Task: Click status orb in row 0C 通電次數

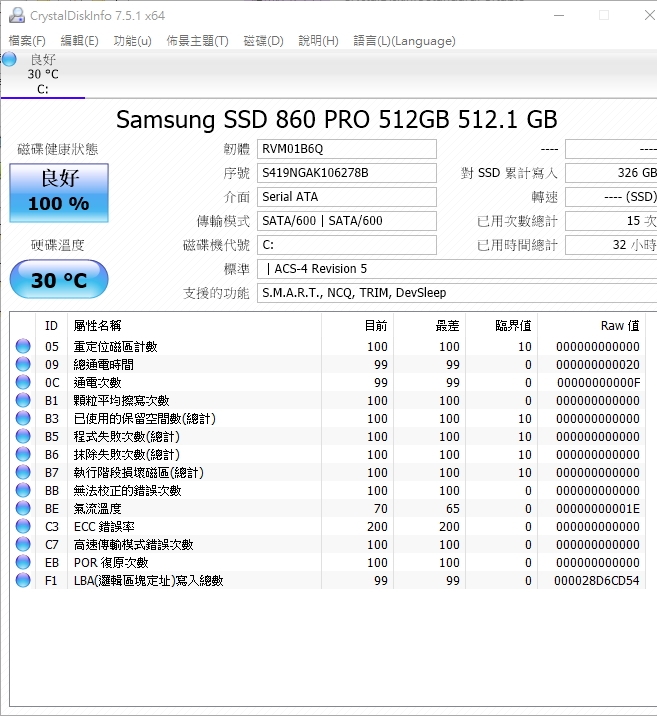Action: coord(23,382)
